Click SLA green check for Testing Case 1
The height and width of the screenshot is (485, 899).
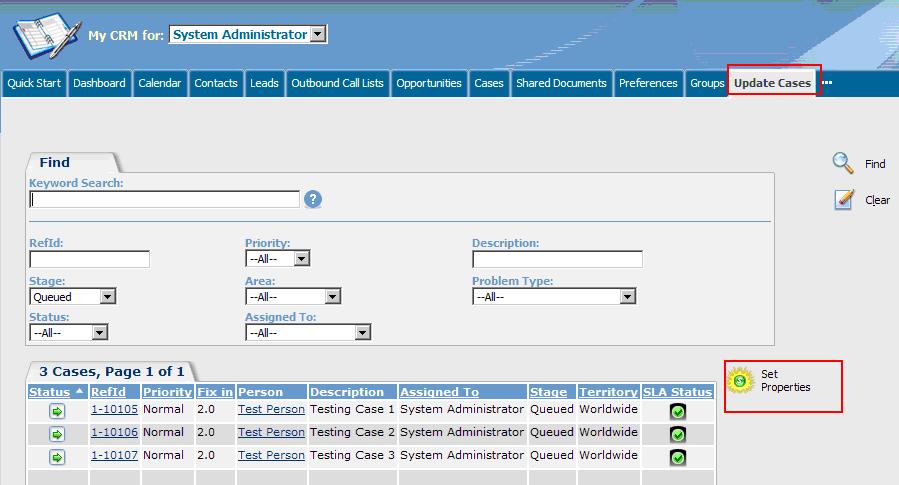point(678,411)
